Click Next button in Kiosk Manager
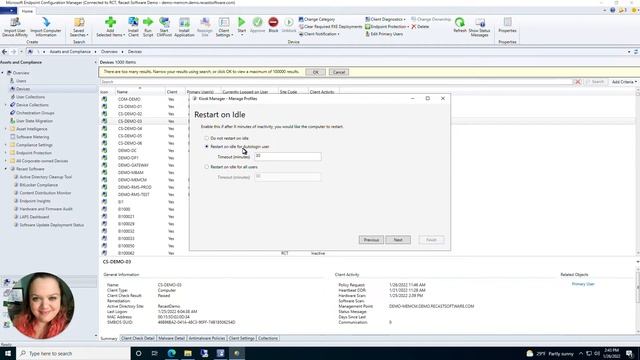The image size is (640, 360). [398, 240]
